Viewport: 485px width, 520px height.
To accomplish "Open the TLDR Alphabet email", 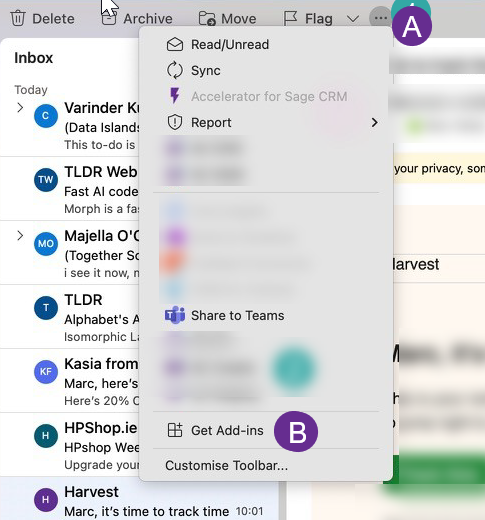I will pyautogui.click(x=70, y=317).
